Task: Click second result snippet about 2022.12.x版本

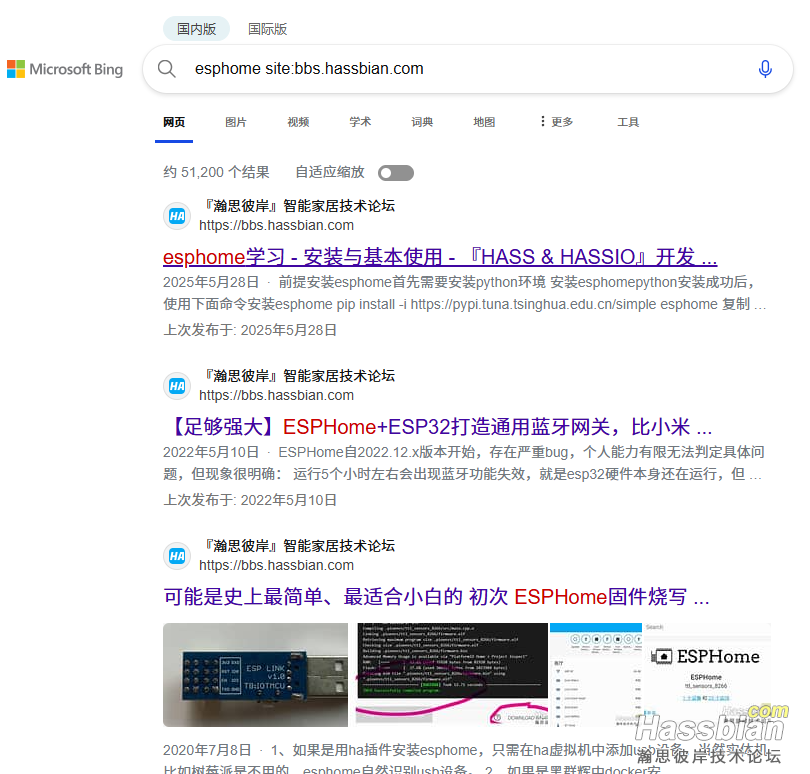Action: pos(464,463)
